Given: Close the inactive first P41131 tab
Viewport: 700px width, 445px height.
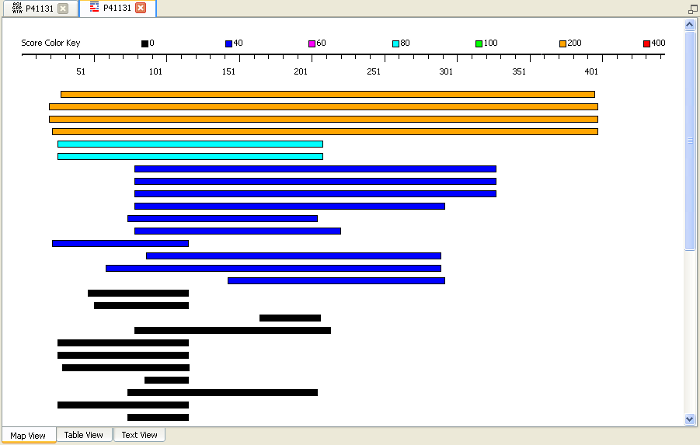Looking at the screenshot, I should point(63,8).
